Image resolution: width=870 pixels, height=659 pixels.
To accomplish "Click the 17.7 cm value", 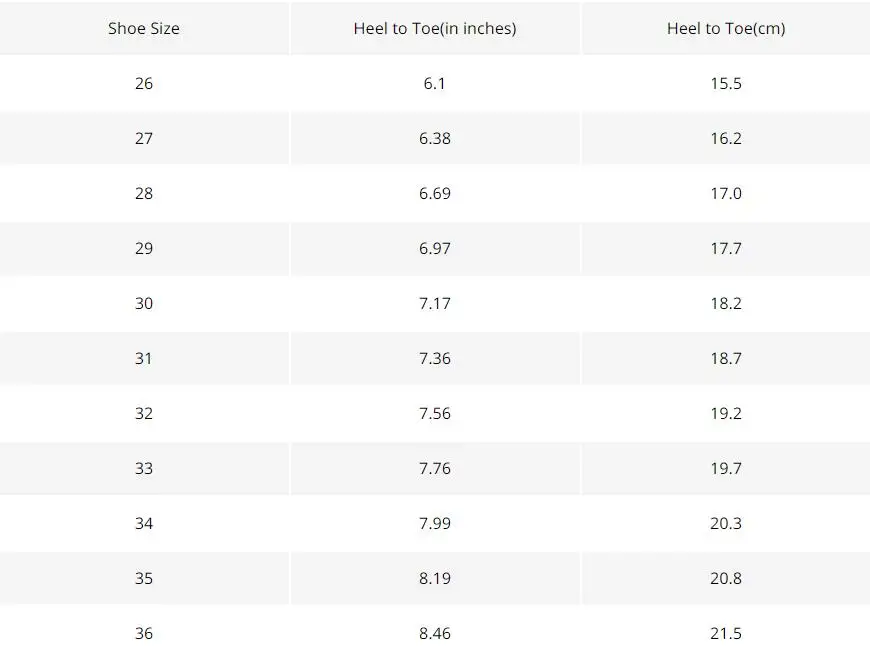I will [726, 248].
